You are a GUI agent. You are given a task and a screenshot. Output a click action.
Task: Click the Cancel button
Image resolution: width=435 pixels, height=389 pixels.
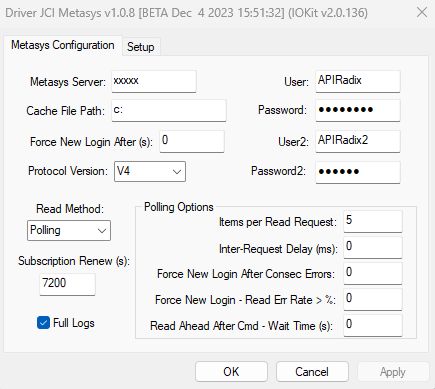click(x=312, y=371)
